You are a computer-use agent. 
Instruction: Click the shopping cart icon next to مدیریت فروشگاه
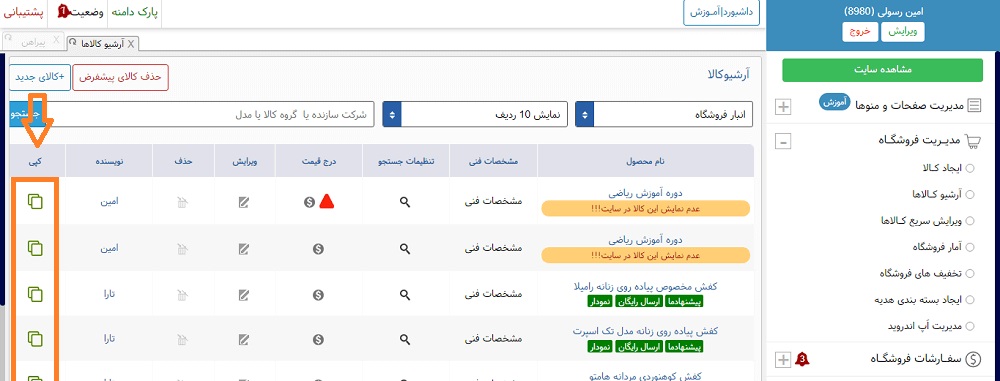973,140
